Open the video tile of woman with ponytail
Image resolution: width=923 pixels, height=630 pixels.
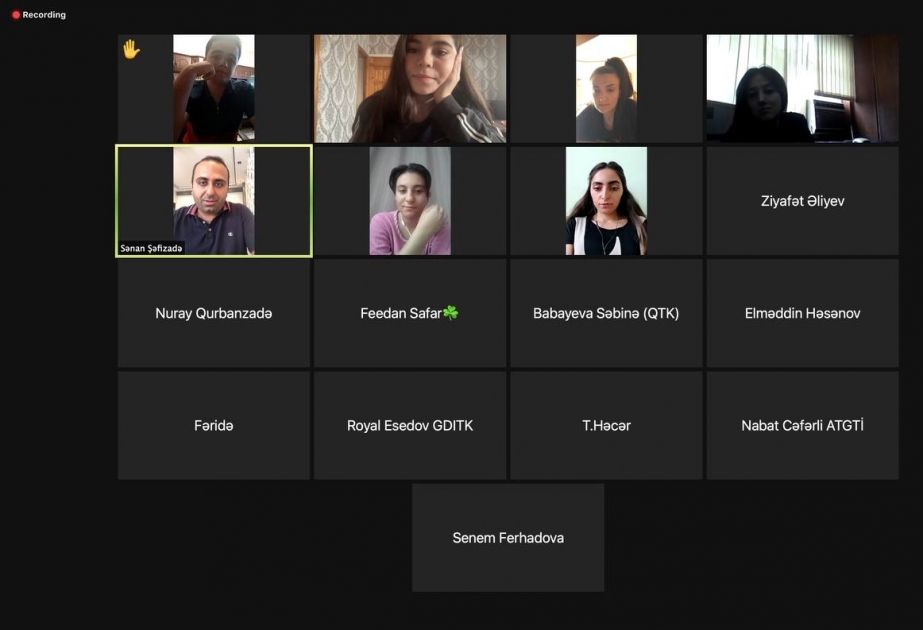click(606, 88)
